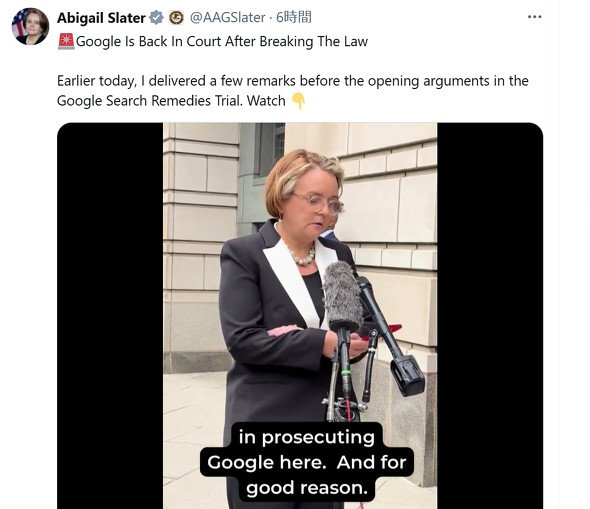Click the Justice Department seal affiliation badge
The image size is (590, 509).
(x=176, y=18)
